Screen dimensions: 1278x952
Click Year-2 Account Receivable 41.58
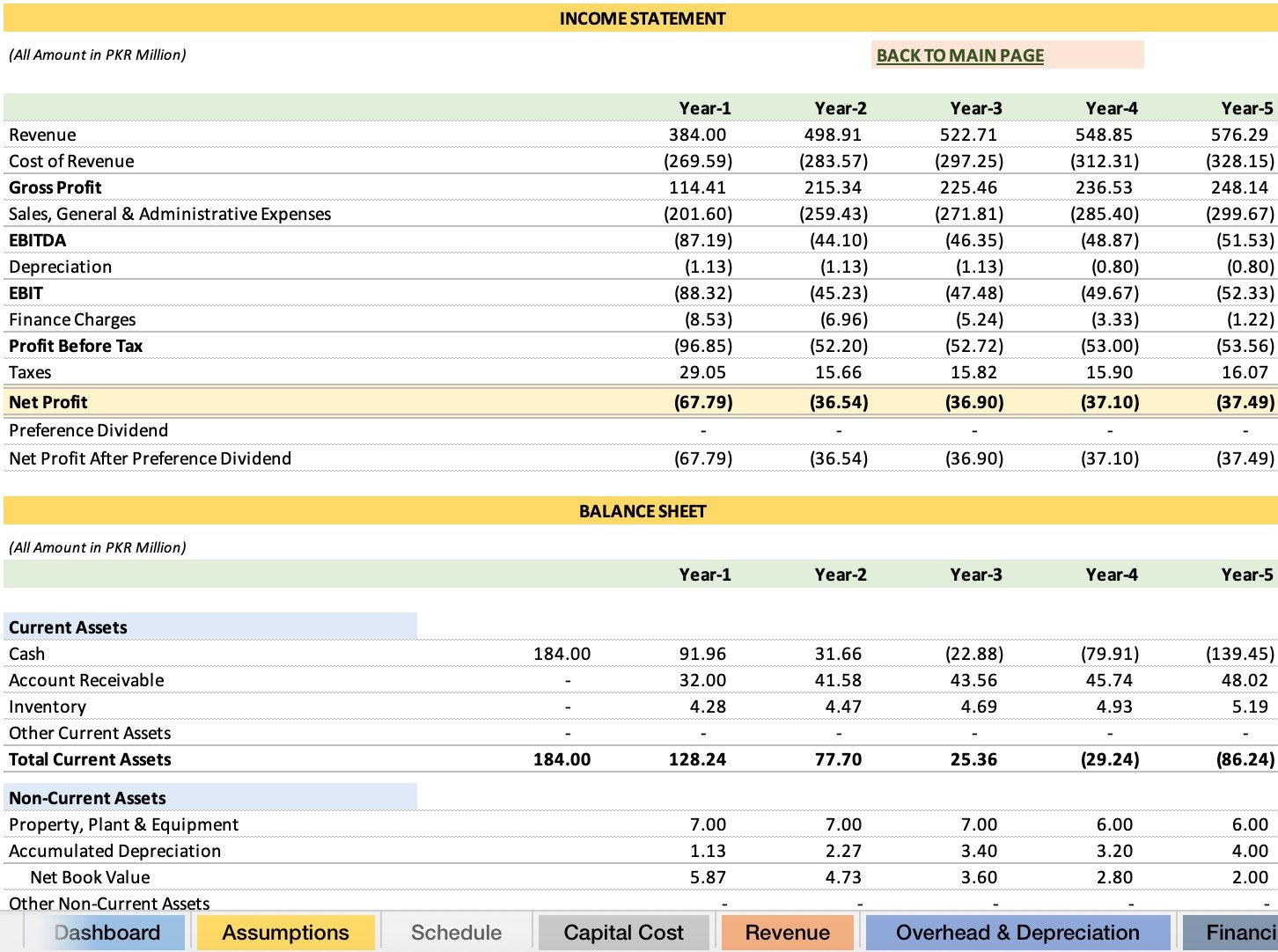point(838,680)
